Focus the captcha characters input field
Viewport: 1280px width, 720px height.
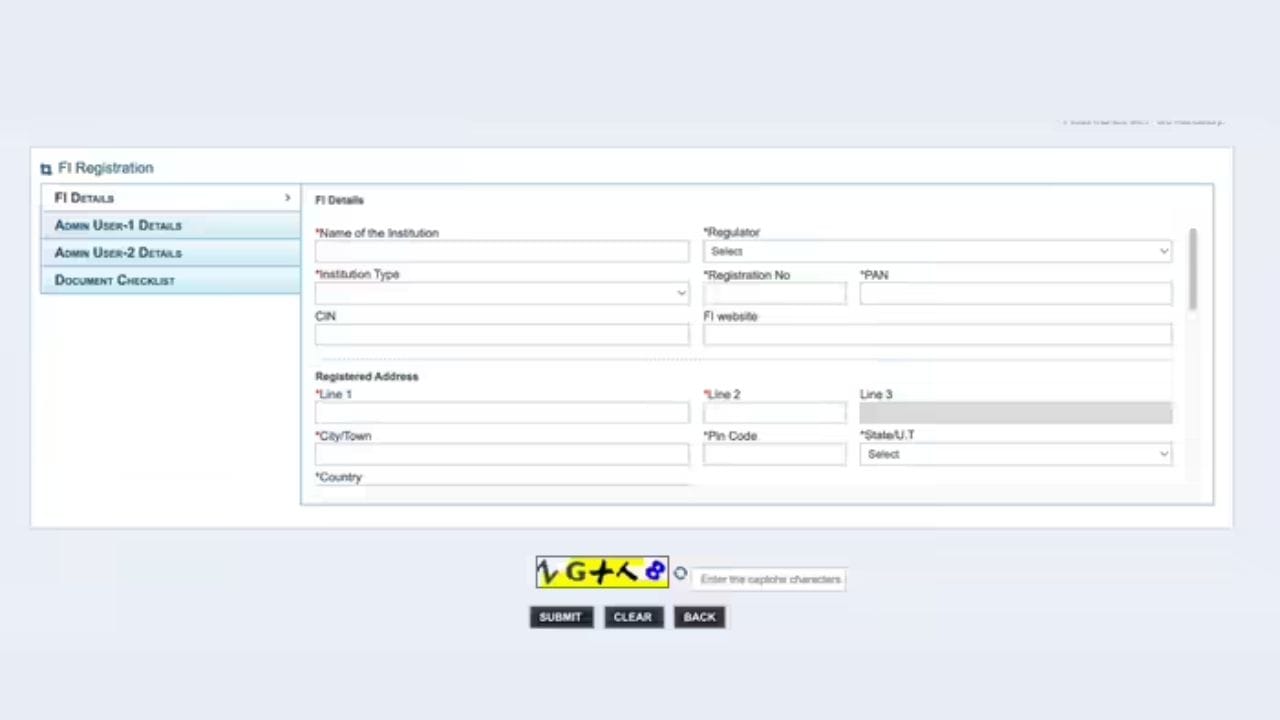770,579
